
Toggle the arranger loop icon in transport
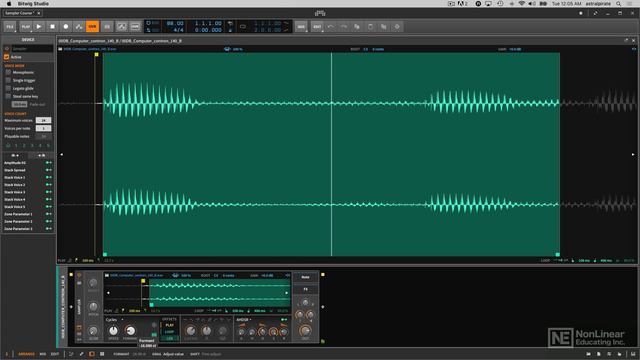tap(243, 27)
